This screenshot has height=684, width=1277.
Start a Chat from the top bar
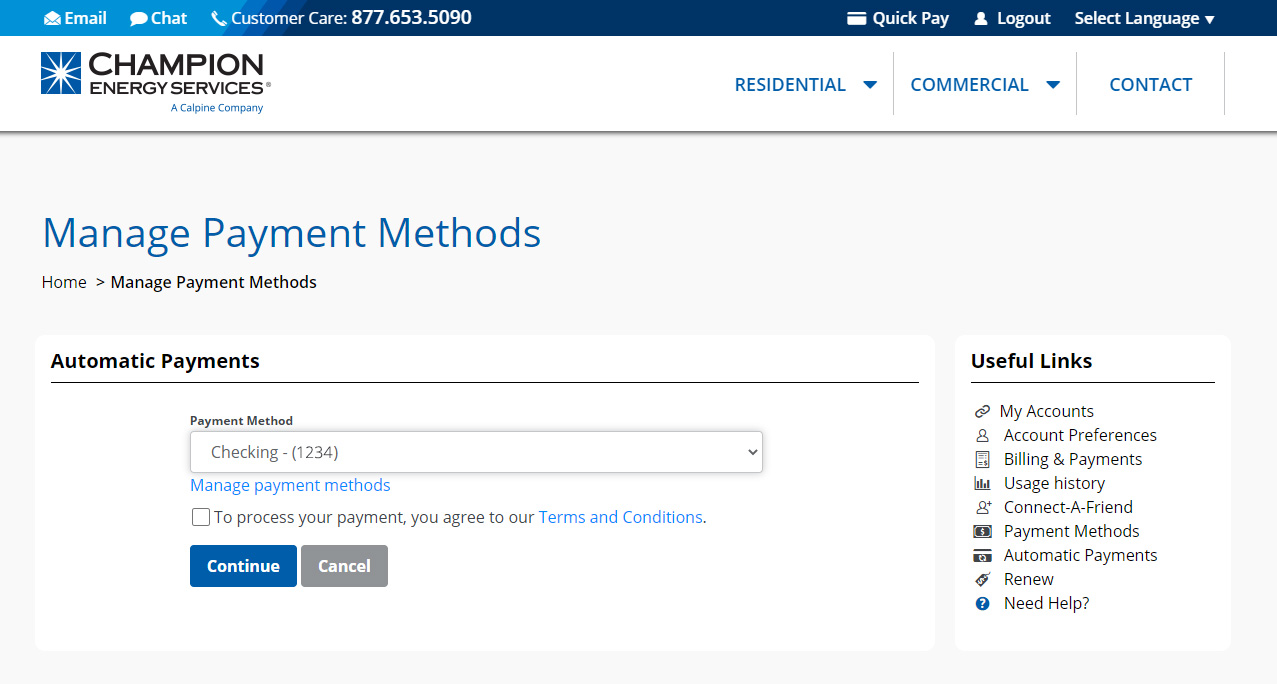pos(169,18)
